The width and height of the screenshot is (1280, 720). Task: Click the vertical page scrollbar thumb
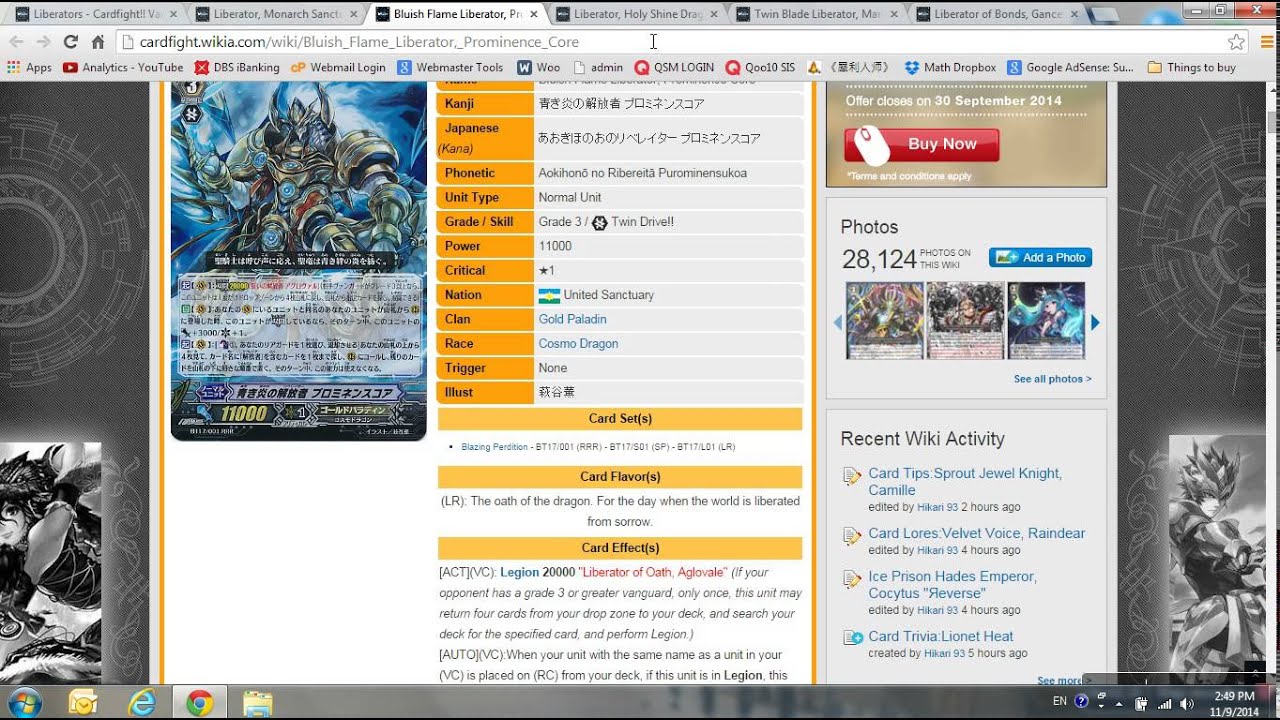(1271, 122)
